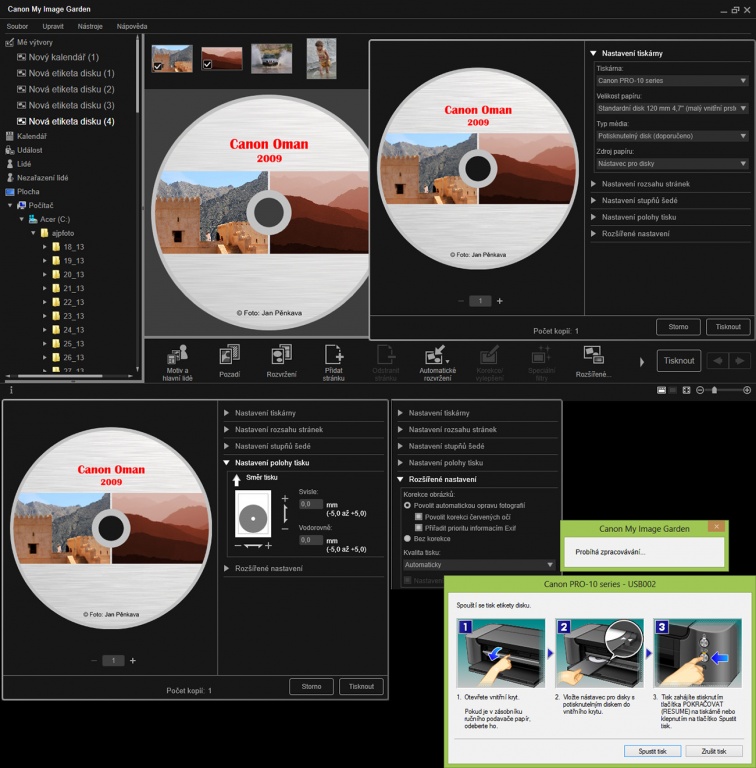
Task: Toggle checkbox on first fortress thumbnail
Action: 158,66
